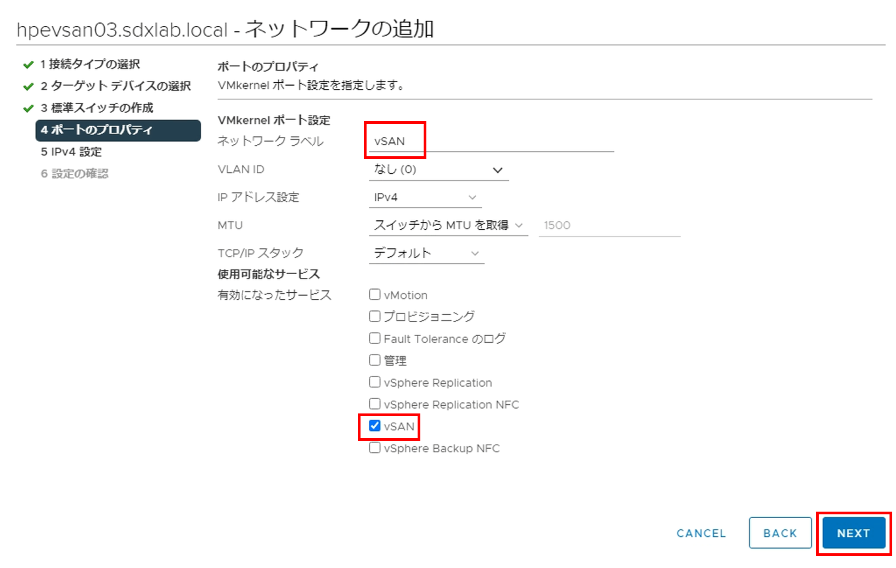Click the MTU 1500 value field
This screenshot has height=568, width=896.
tap(609, 225)
